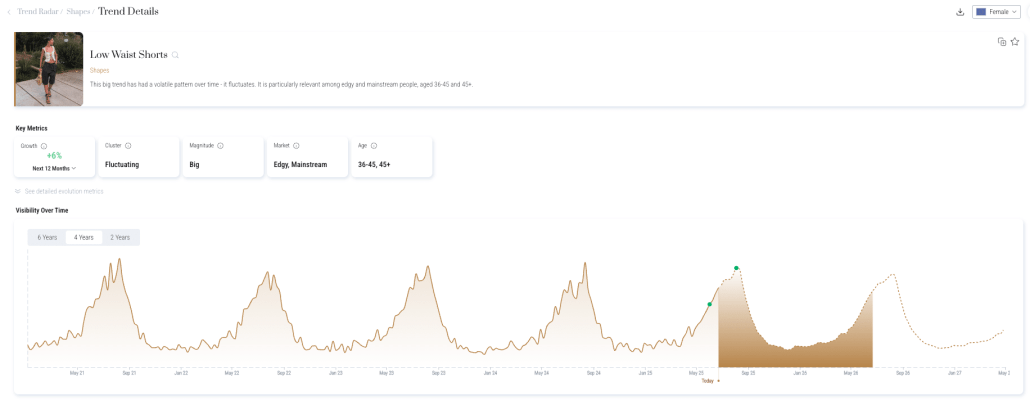Viewport: 1030px width, 405px height.
Task: Click the back arrow before Trend Radar
Action: [9, 12]
